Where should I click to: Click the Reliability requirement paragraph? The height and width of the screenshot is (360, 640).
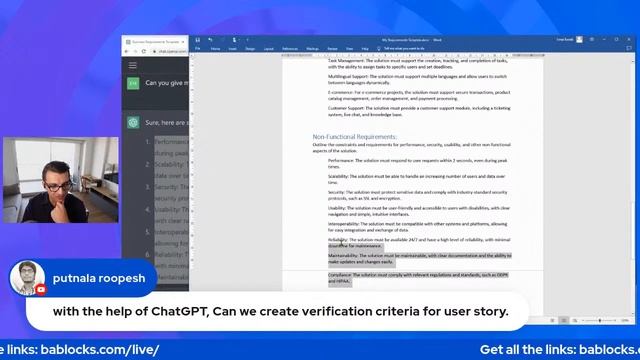[419, 243]
